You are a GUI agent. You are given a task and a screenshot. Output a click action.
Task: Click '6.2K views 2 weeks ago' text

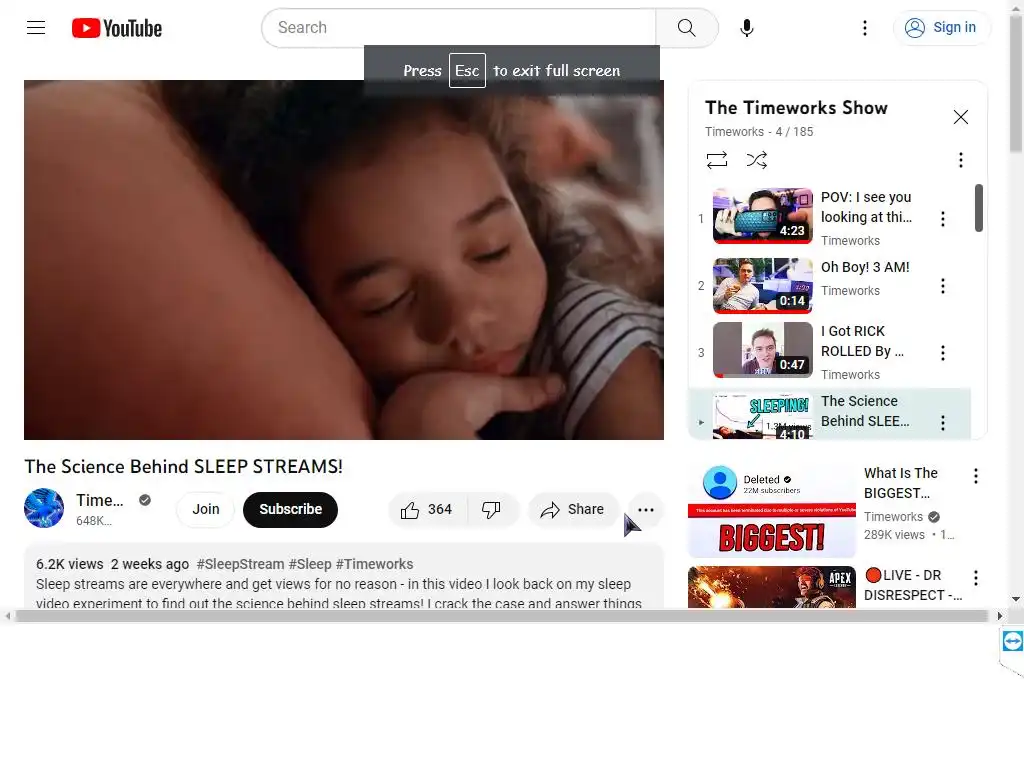click(x=112, y=564)
